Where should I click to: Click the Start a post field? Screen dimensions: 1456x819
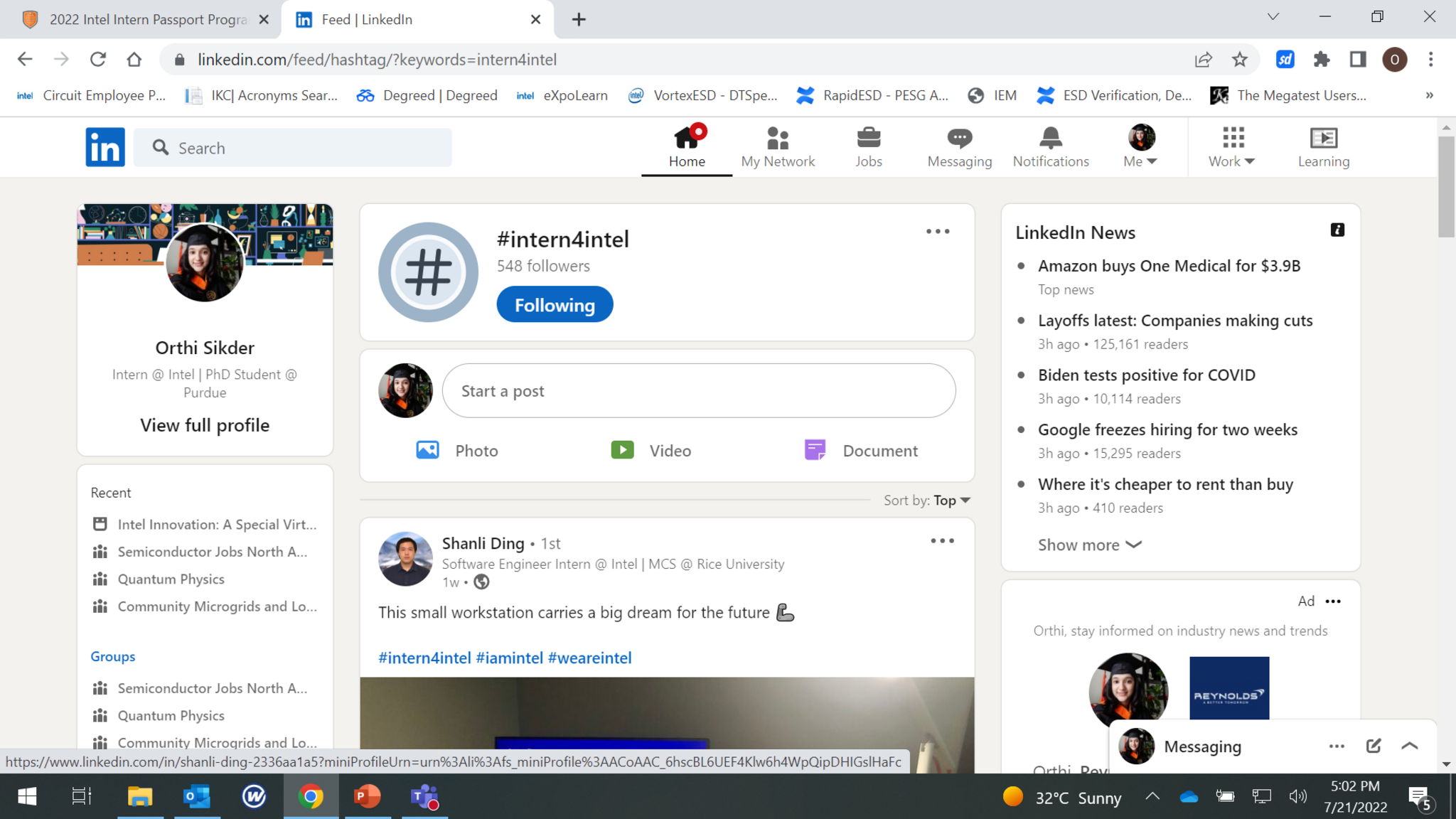(x=698, y=391)
